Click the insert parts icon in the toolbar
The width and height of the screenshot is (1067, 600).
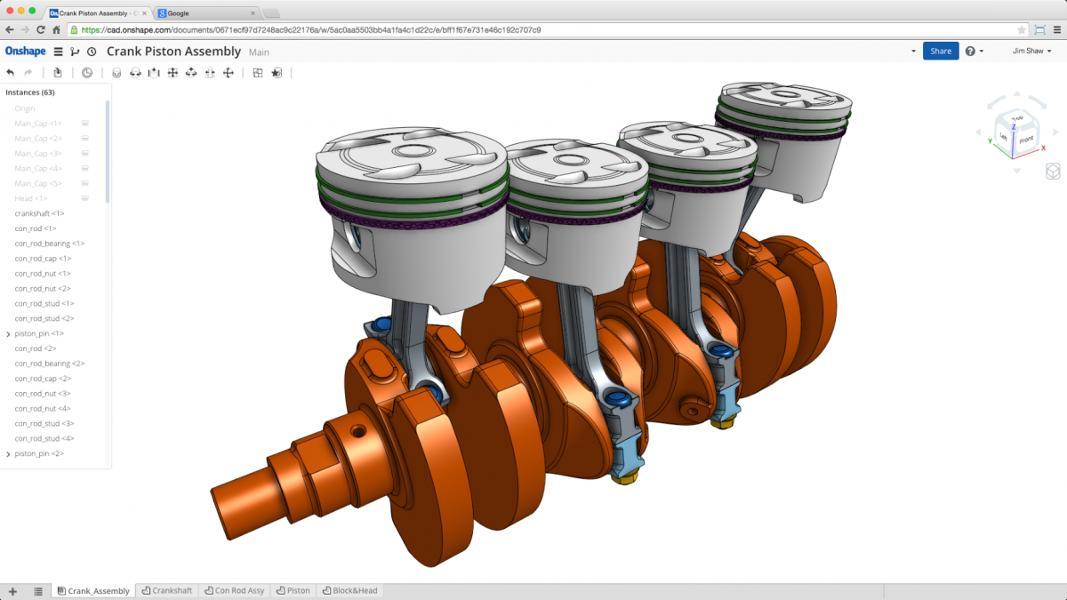58,73
